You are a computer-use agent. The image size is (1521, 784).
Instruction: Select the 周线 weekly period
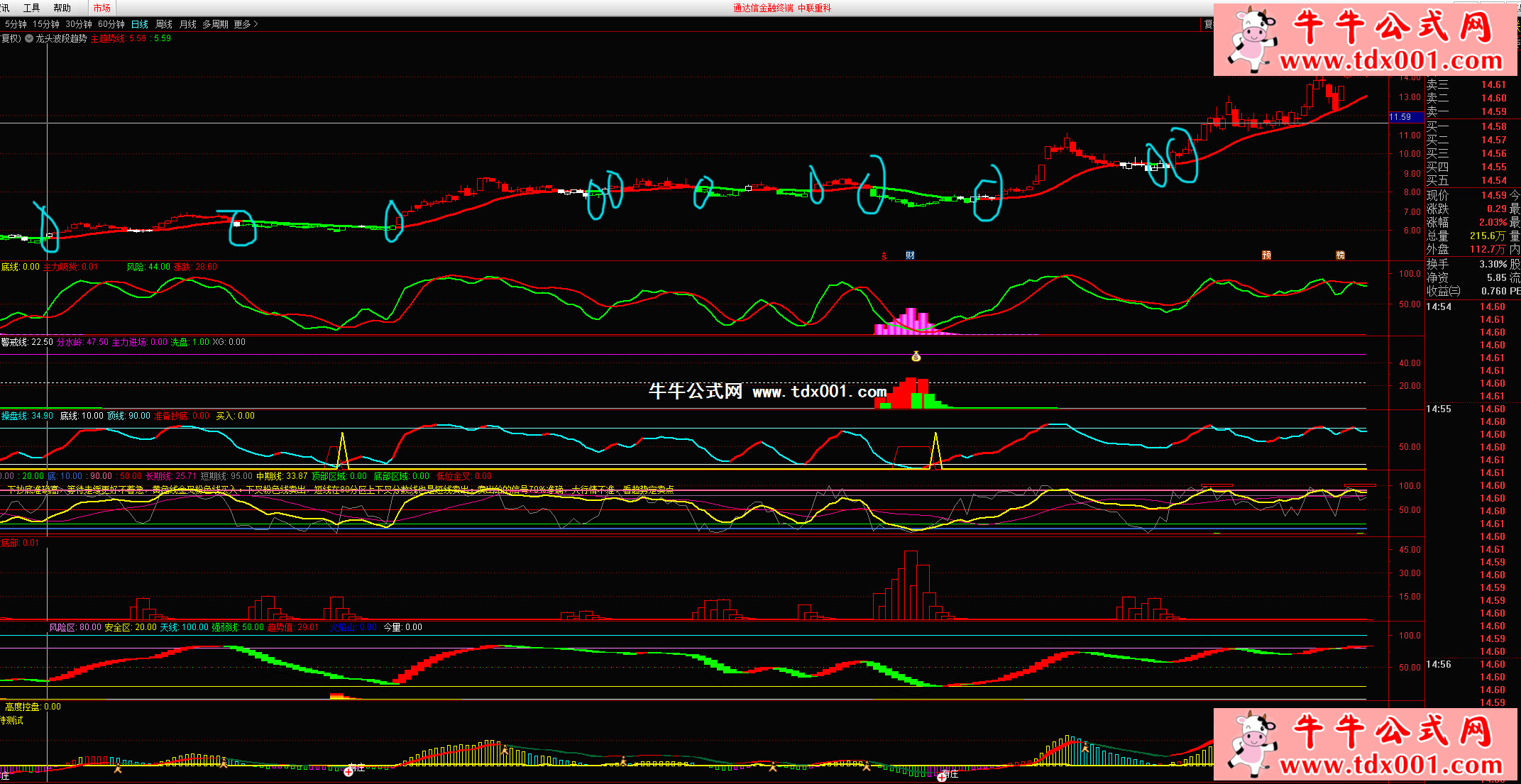coord(164,24)
